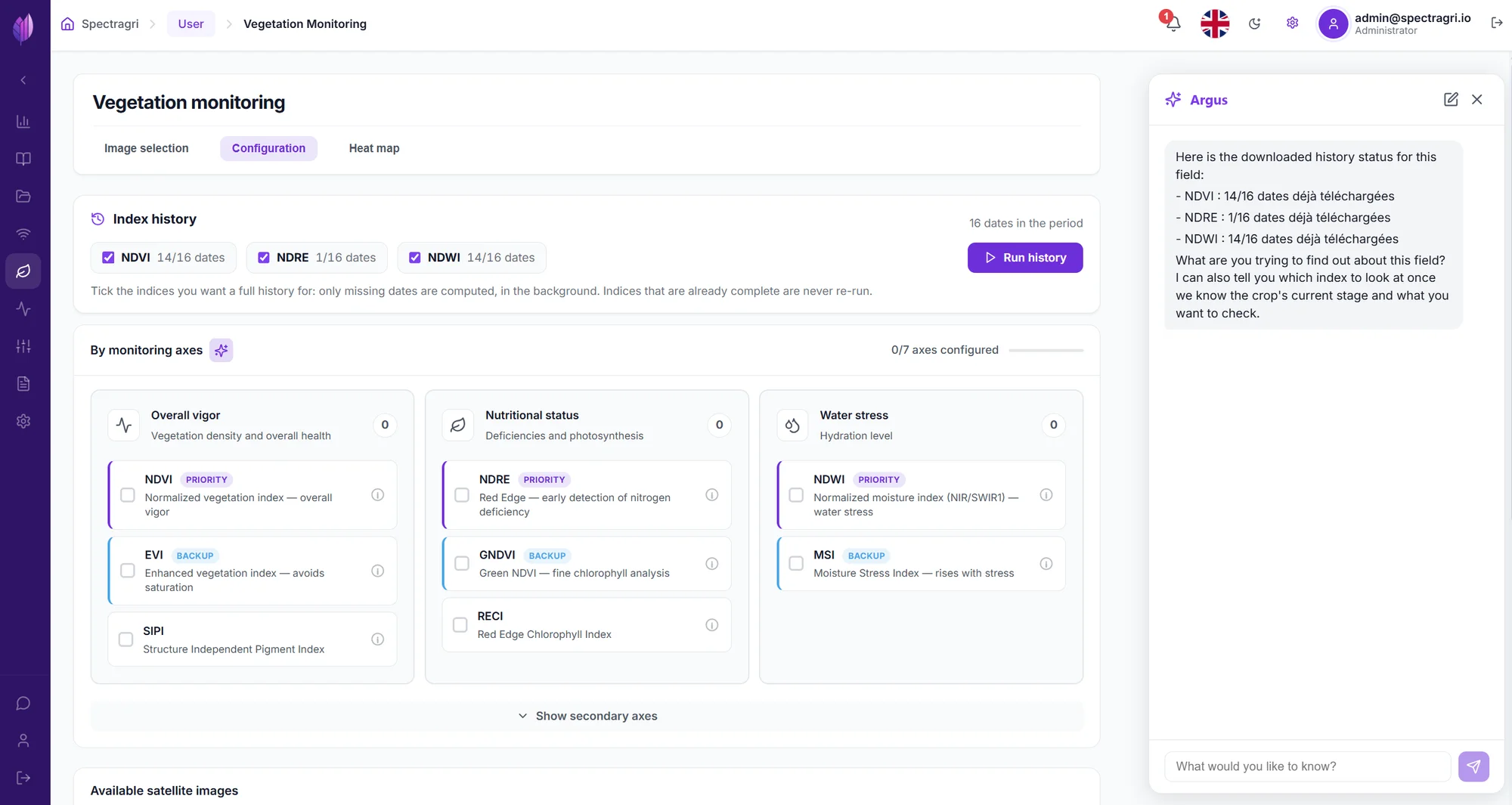The height and width of the screenshot is (805, 1512).
Task: Show info for NDRE index
Action: [712, 495]
